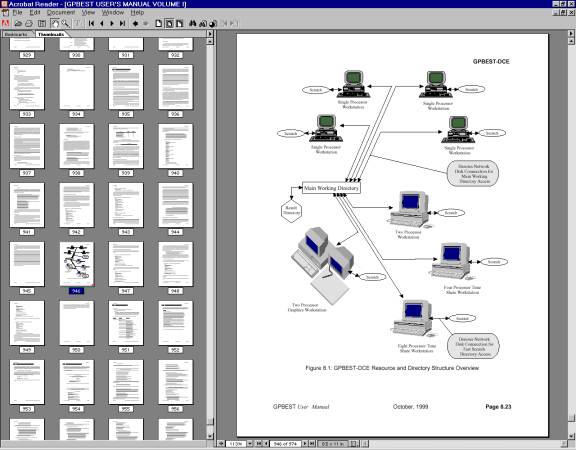Image resolution: width=576 pixels, height=450 pixels.
Task: Open the Window menu
Action: coord(113,12)
